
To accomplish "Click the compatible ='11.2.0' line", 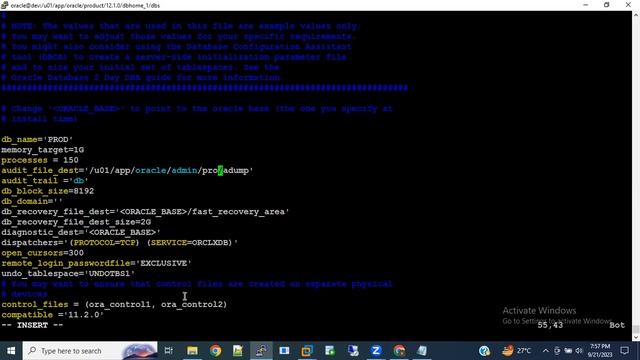I will coord(53,315).
